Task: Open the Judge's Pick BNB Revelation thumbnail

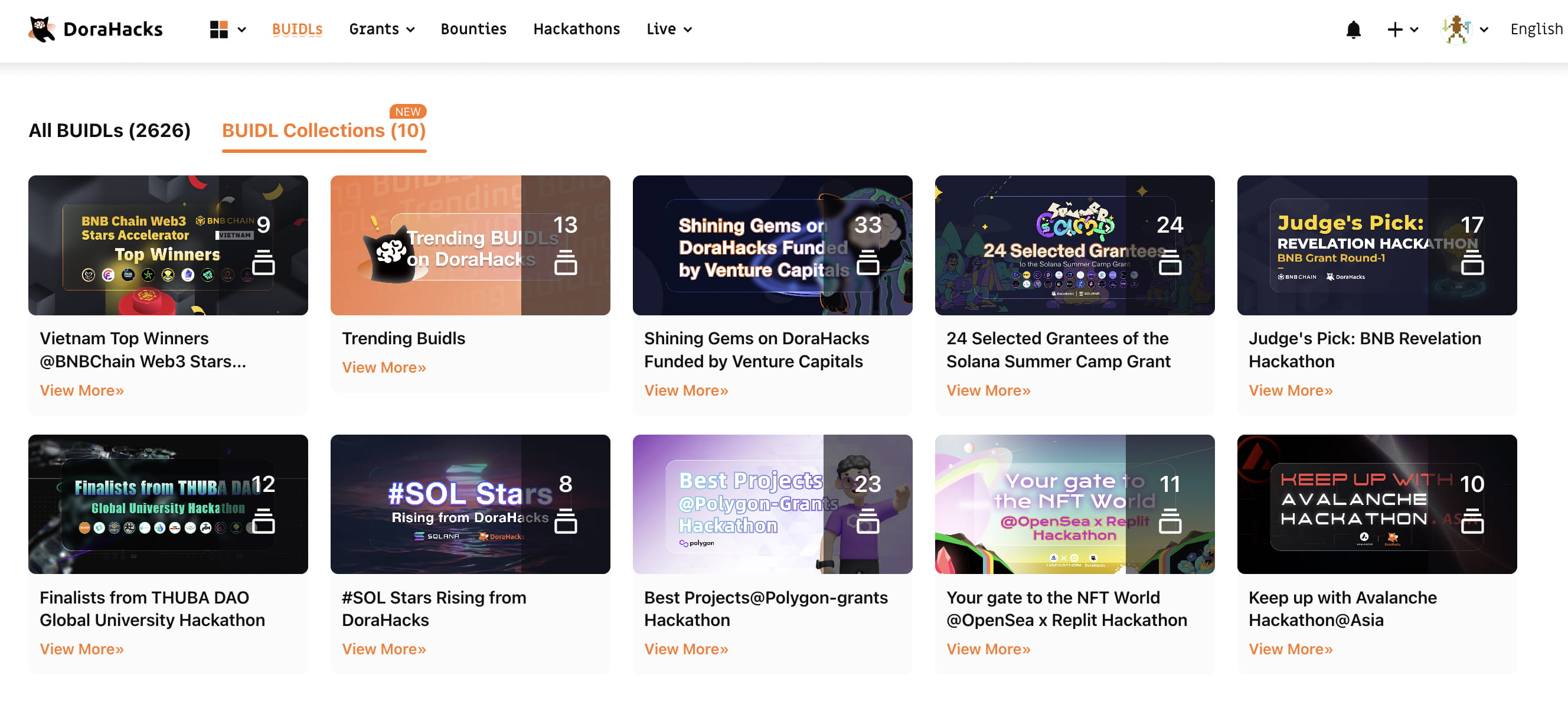Action: (x=1376, y=245)
